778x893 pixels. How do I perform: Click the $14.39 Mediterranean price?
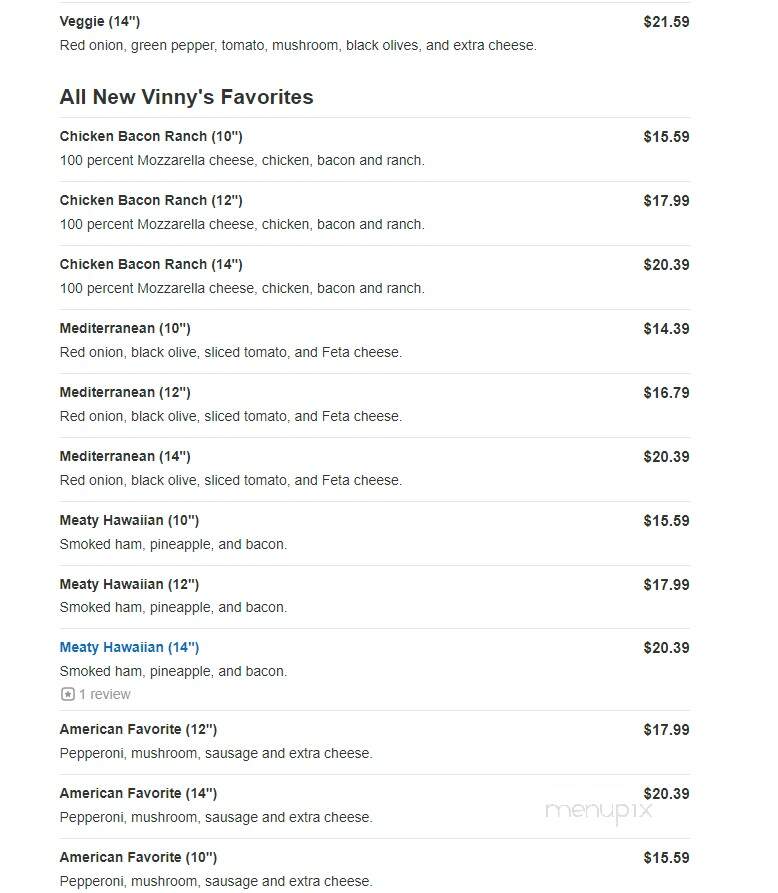(x=666, y=329)
